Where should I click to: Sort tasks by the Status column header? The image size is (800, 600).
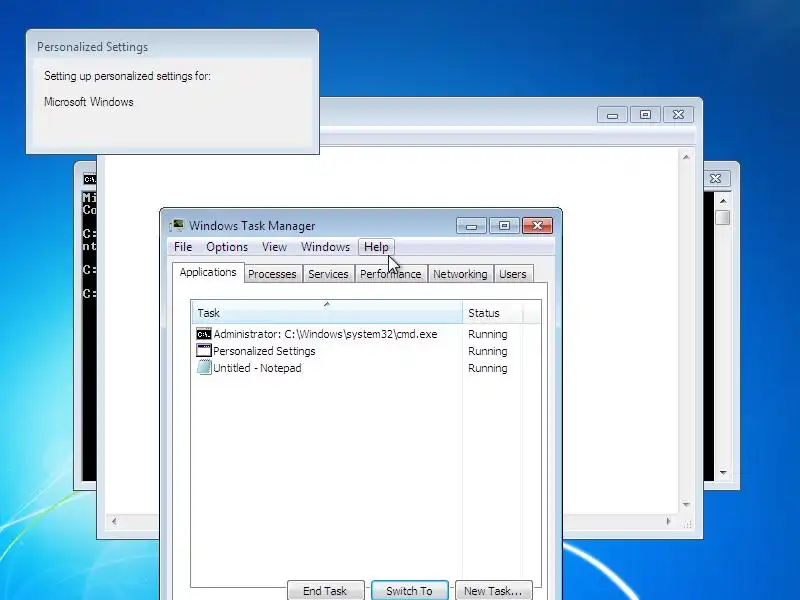click(x=492, y=313)
